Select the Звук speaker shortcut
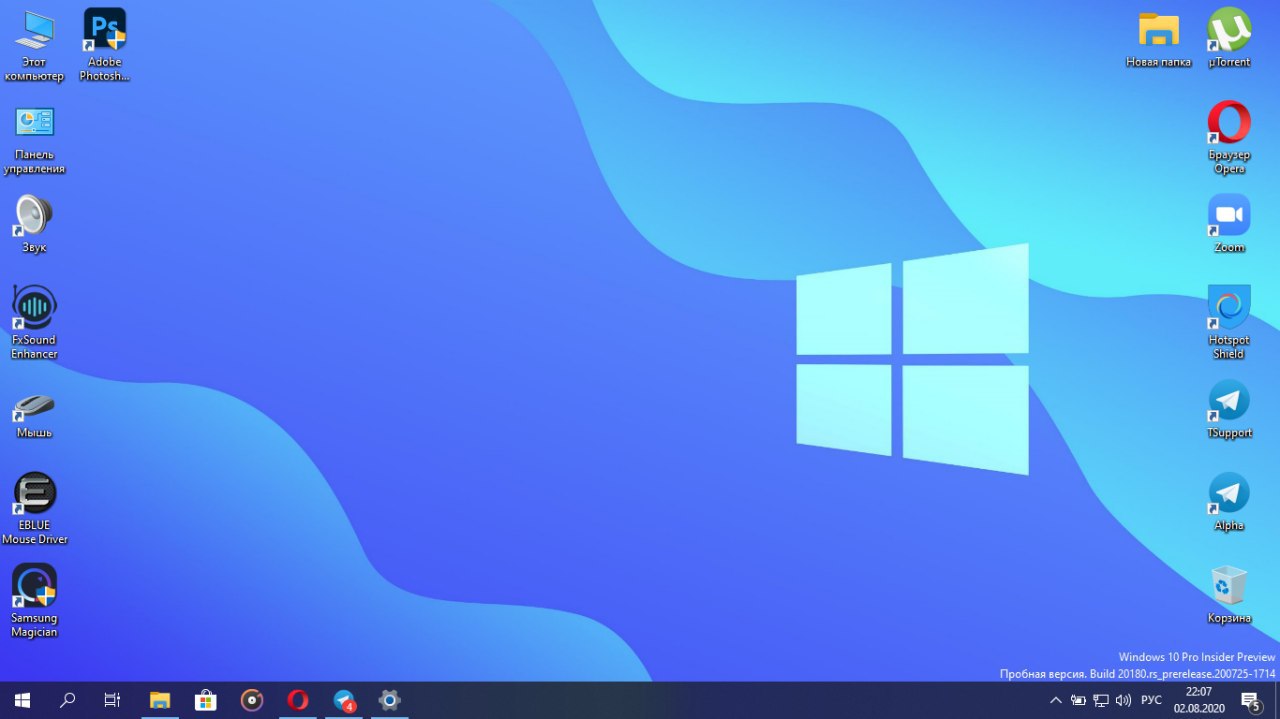The width and height of the screenshot is (1280, 719). 34,224
